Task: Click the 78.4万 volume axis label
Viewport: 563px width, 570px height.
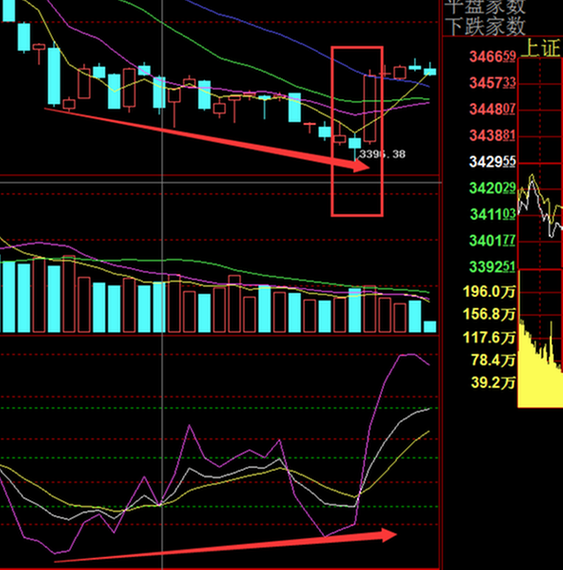Action: (493, 360)
